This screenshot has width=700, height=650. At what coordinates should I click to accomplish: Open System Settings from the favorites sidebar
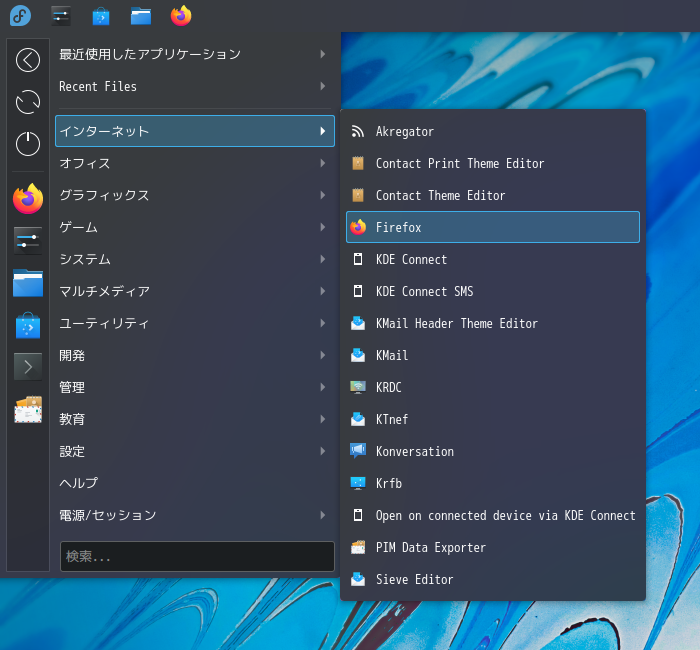tap(28, 241)
